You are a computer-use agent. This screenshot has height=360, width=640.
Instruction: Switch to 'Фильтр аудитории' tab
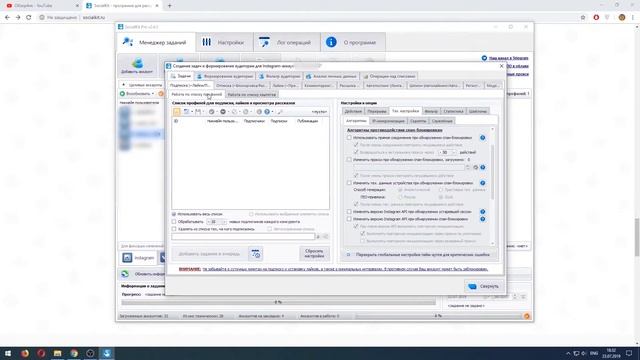(280, 76)
